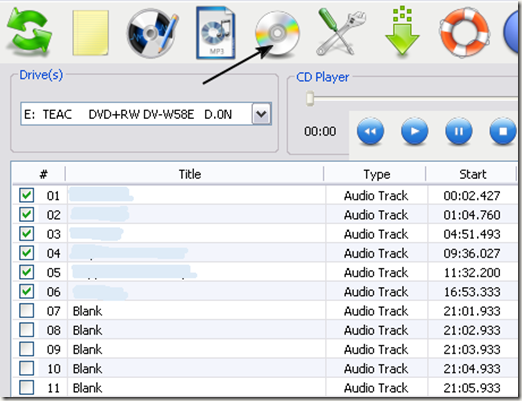The width and height of the screenshot is (522, 401).
Task: Select the Blank title of track 08
Action: coord(87,330)
